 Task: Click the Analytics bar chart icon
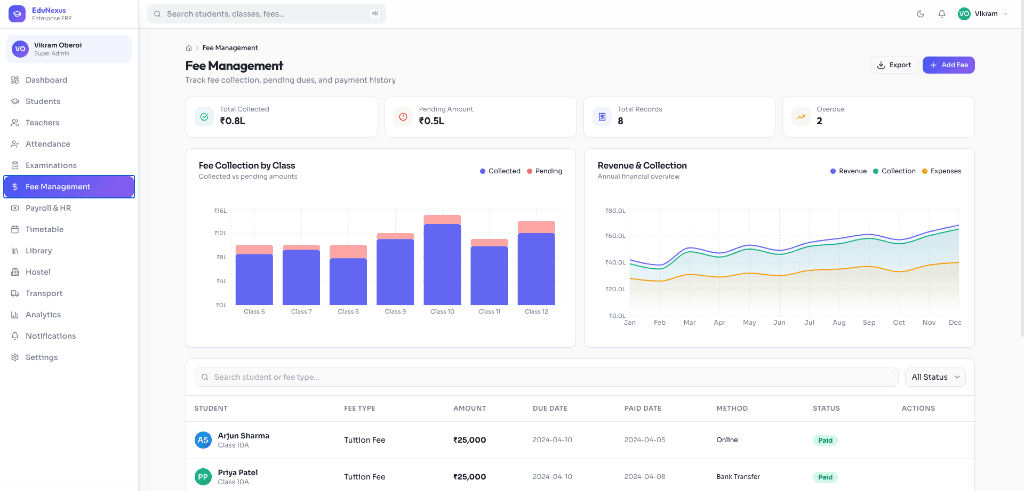click(15, 315)
